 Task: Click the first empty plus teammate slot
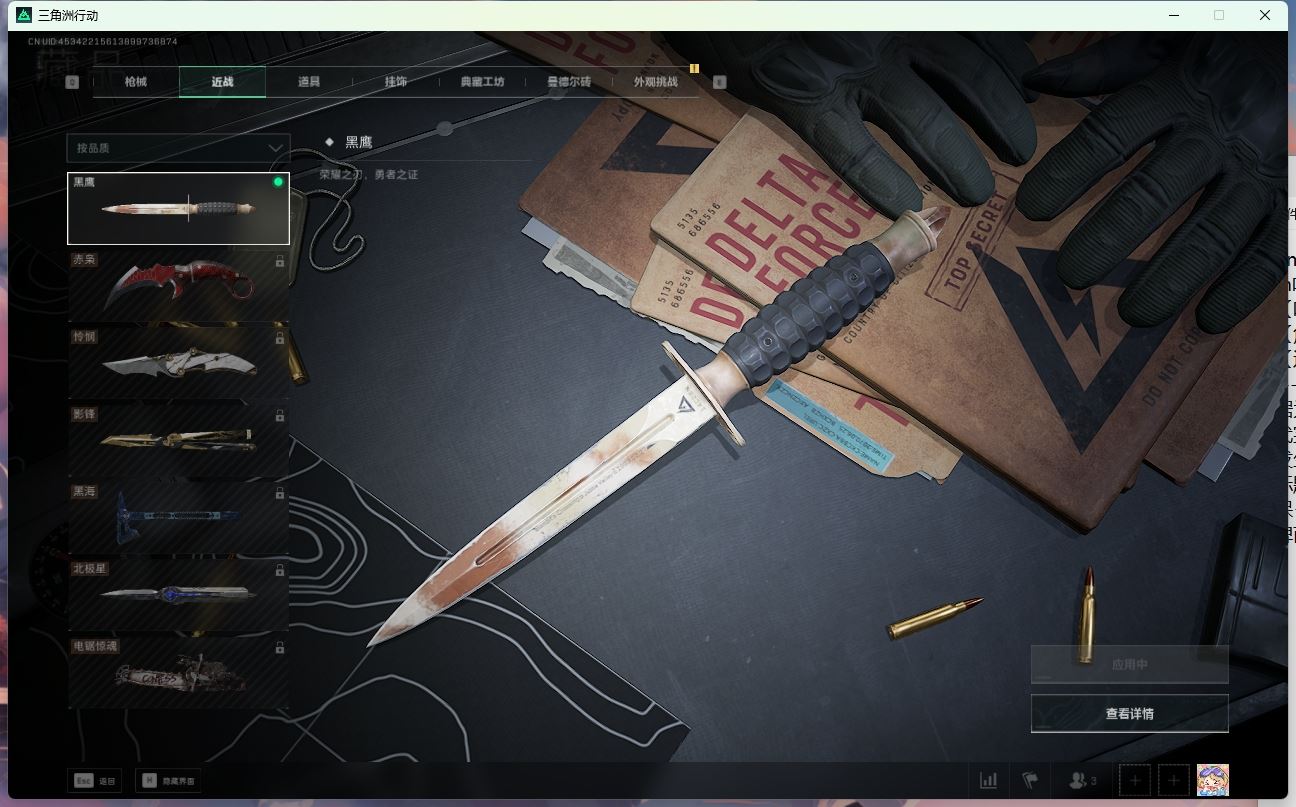click(1134, 780)
